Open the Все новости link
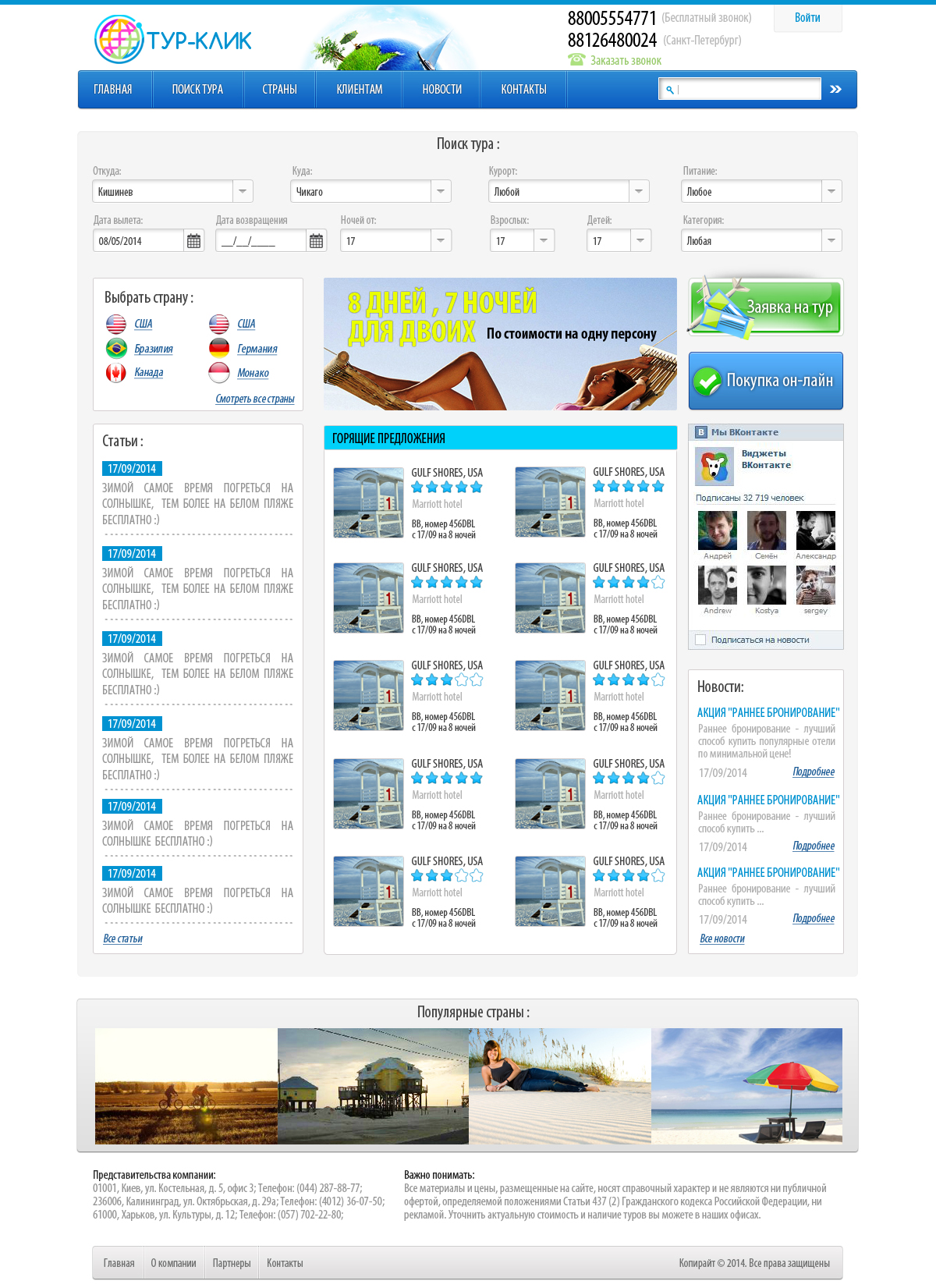936x1288 pixels. click(722, 939)
